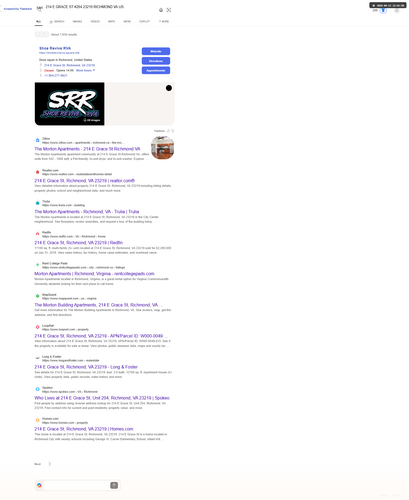Viewport: 409px width, 500px height.
Task: Open the Accessibility Feedback link
Action: click(x=18, y=9)
